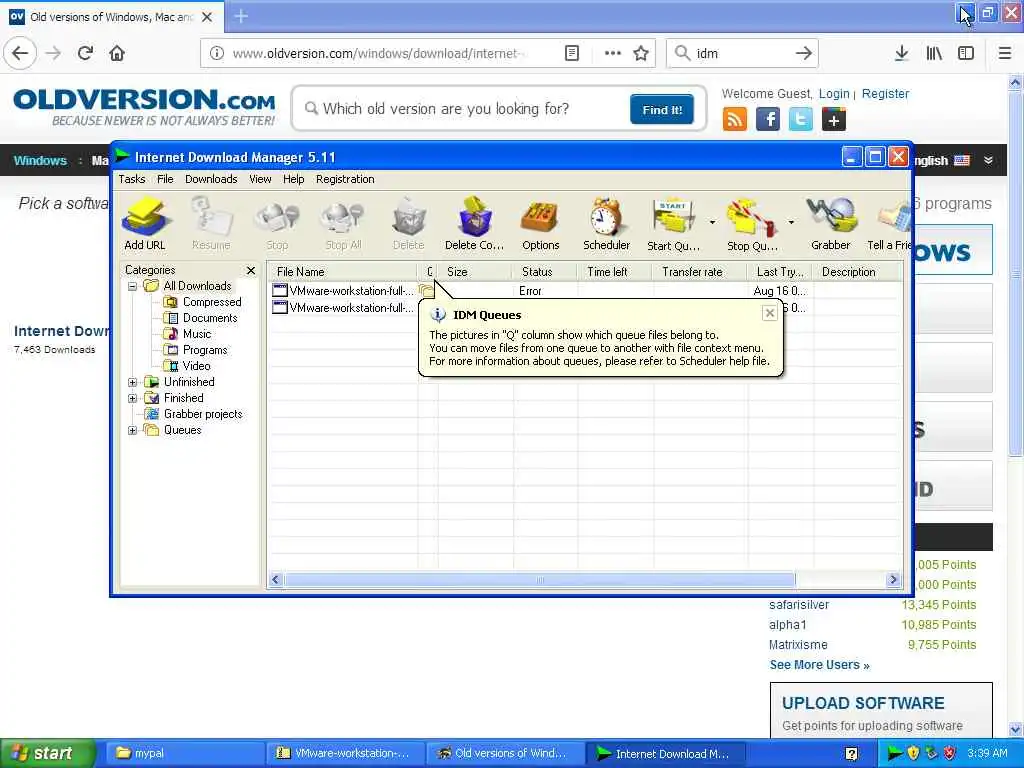Open the RSS feed icon
Screen dimensions: 1024x768
pos(735,120)
